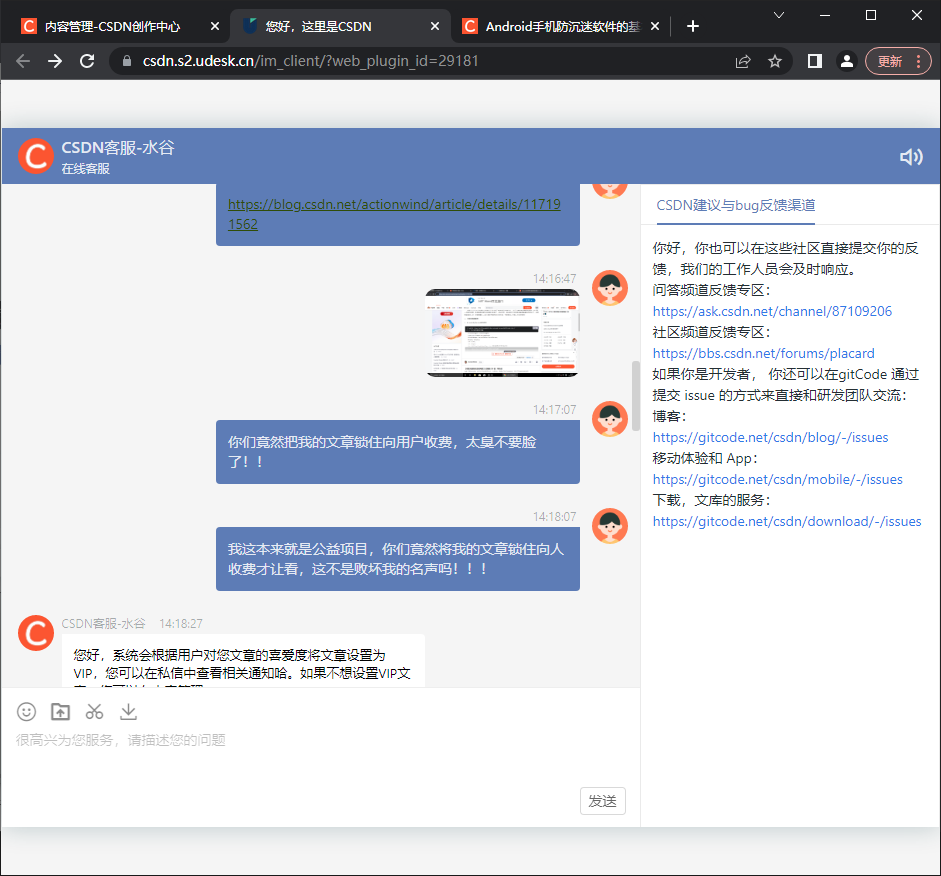941x876 pixels.
Task: Click the 更新 update button
Action: tap(890, 61)
